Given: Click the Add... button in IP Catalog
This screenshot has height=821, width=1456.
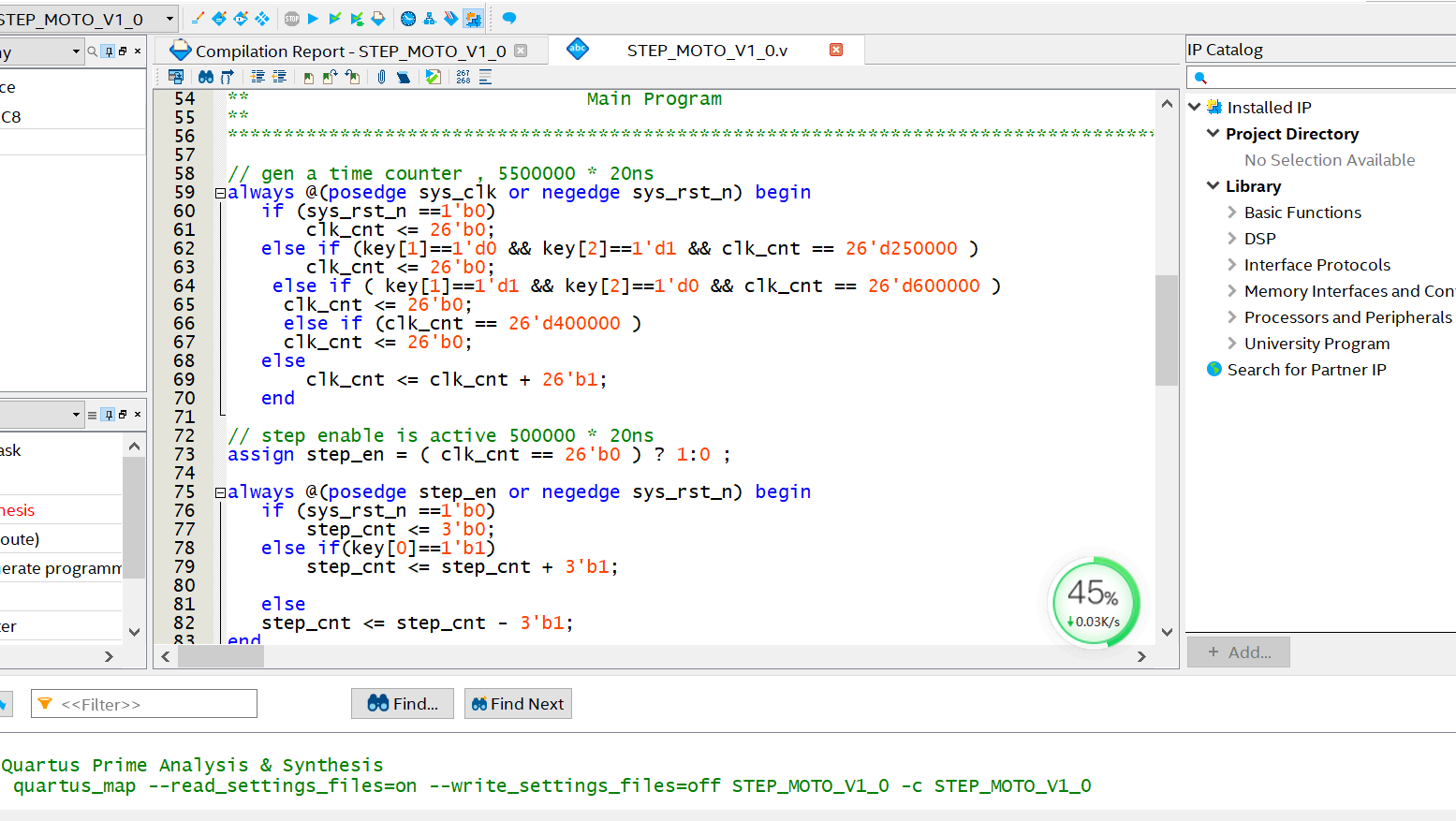Looking at the screenshot, I should [1239, 652].
